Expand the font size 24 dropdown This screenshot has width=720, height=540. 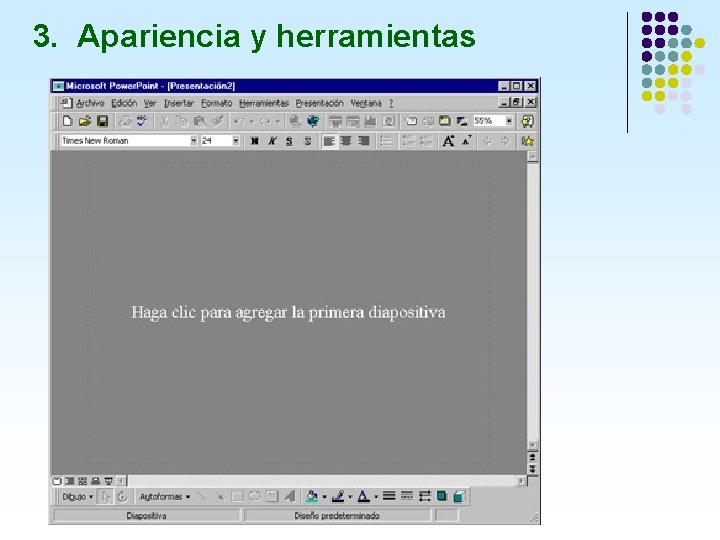coord(236,141)
